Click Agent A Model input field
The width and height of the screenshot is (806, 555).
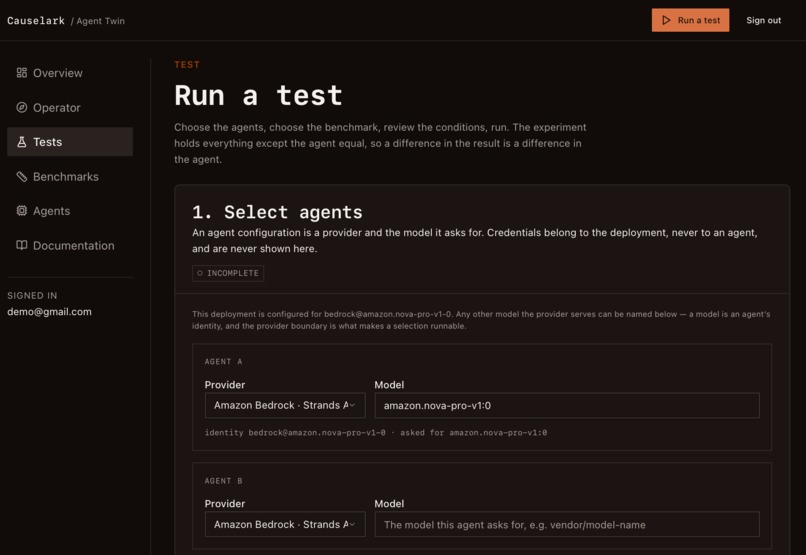(567, 405)
